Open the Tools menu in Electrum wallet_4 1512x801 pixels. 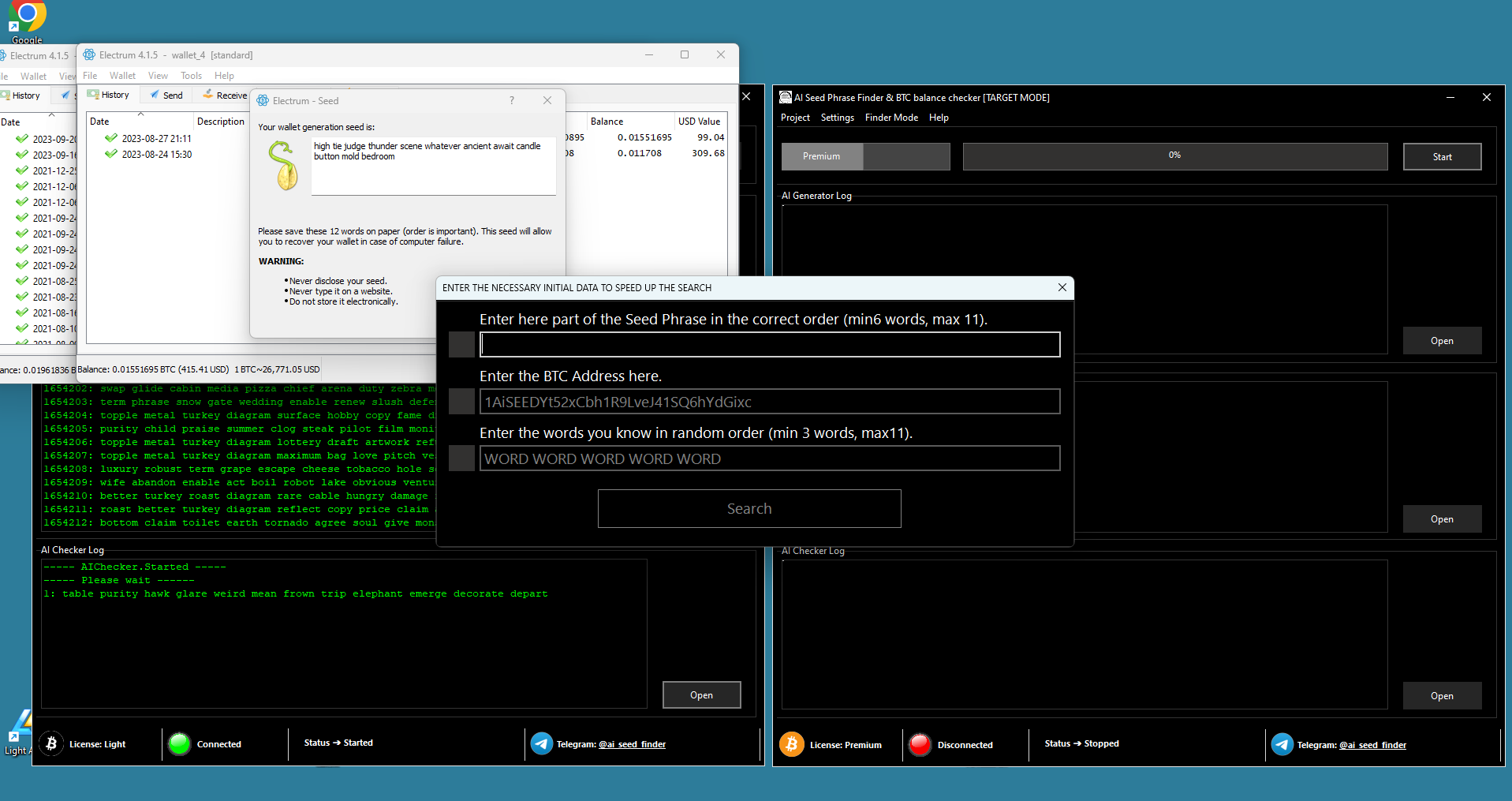(191, 76)
